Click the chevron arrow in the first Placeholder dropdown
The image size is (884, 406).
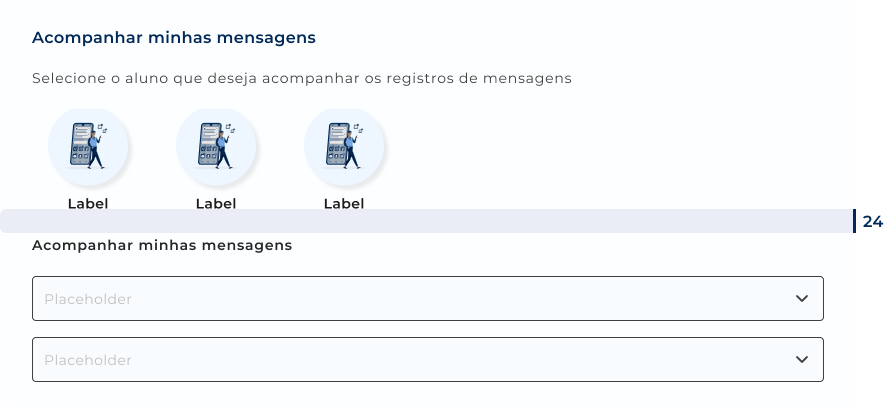(802, 299)
